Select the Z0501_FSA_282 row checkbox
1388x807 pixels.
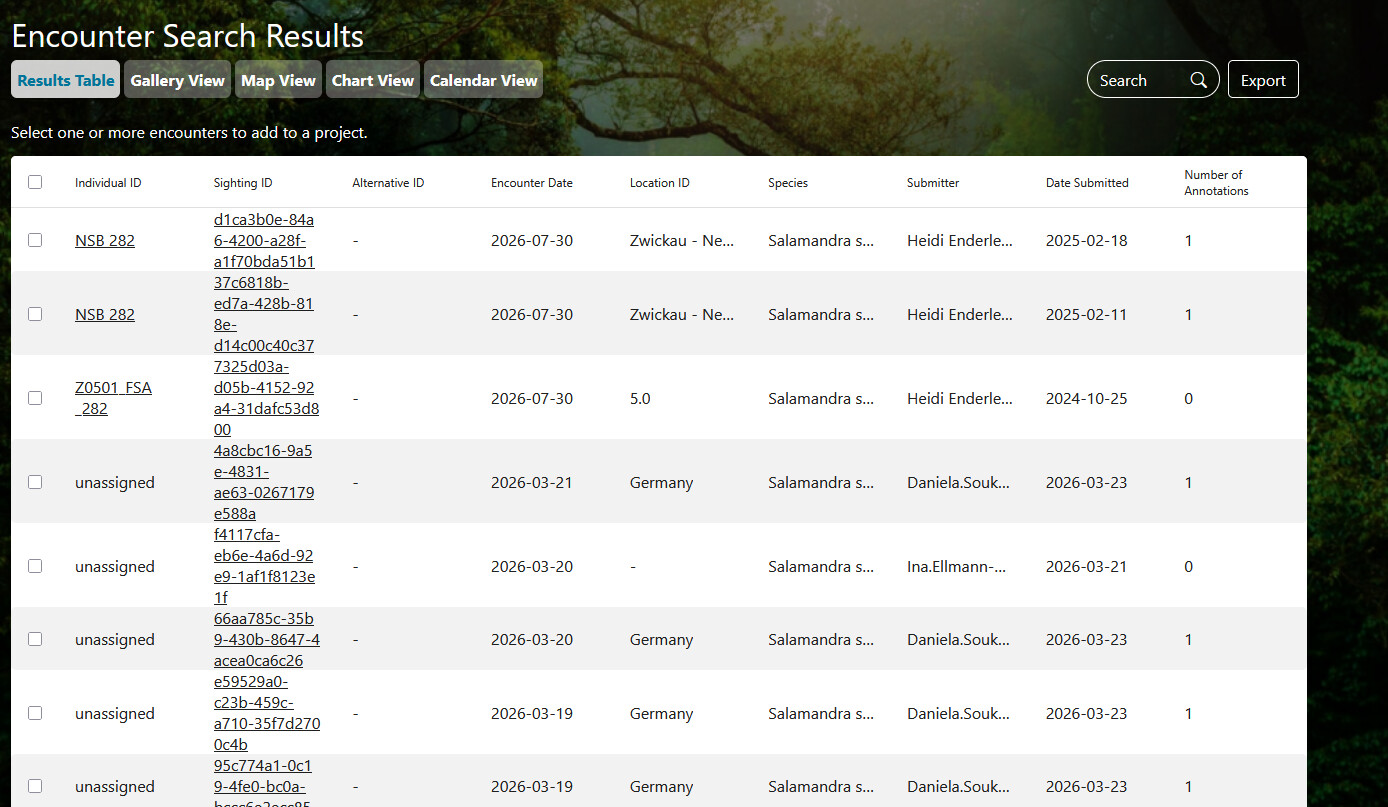coord(35,398)
